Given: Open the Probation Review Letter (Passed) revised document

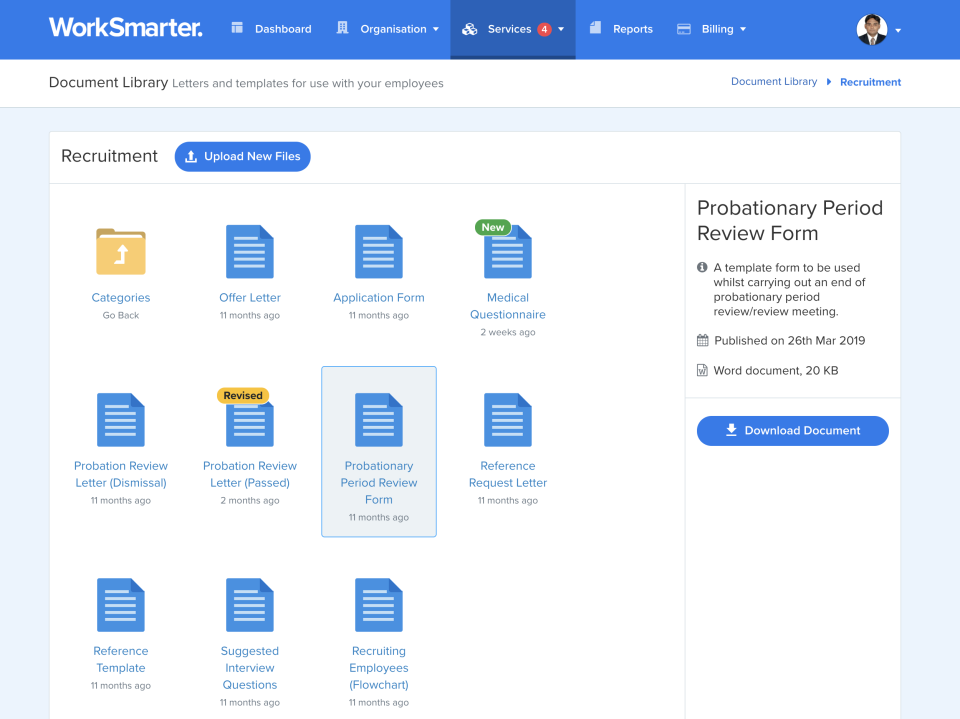Looking at the screenshot, I should (x=249, y=420).
